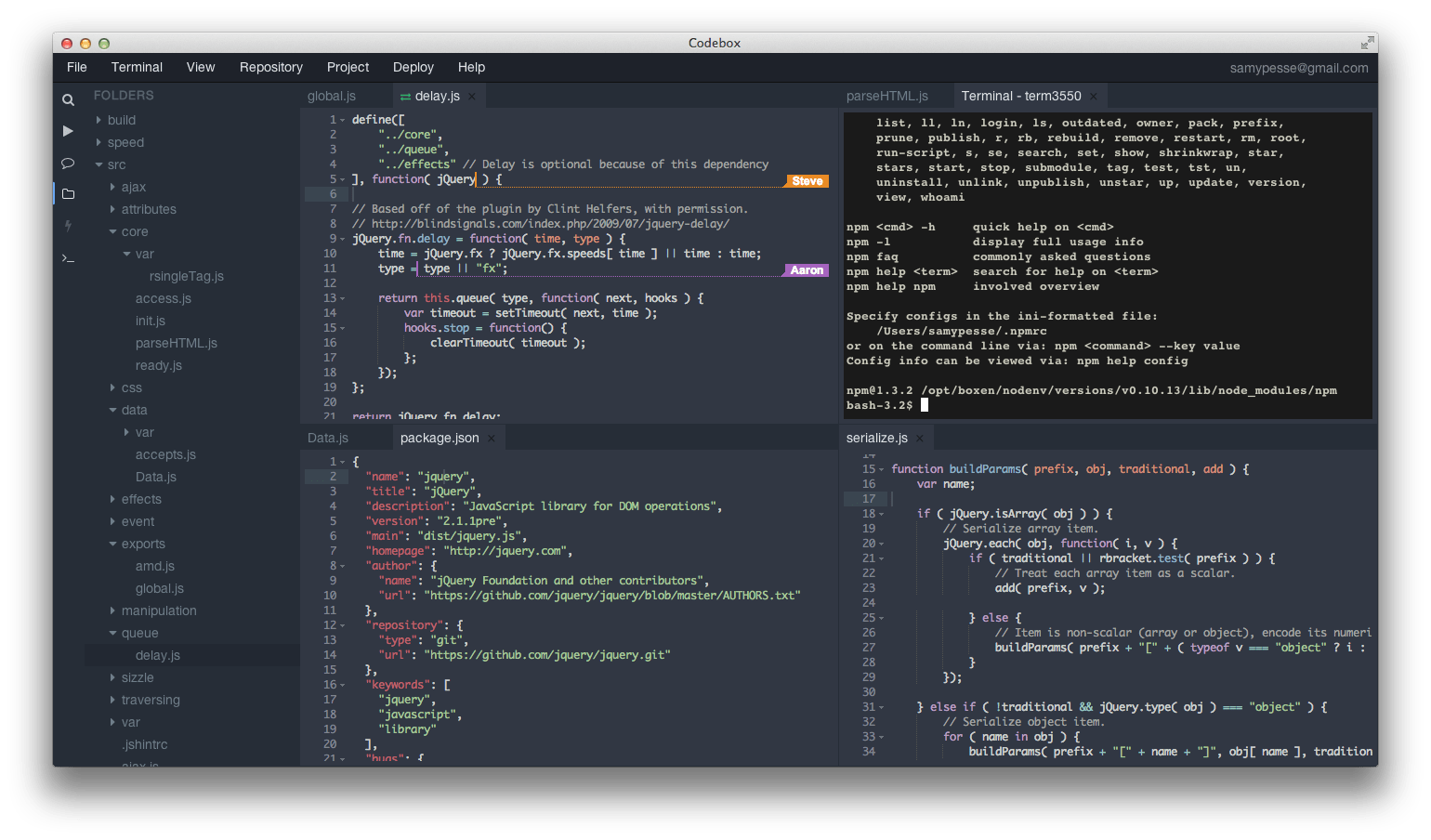Open the terminal prompt icon in sidebar
1431x840 pixels.
click(x=68, y=258)
